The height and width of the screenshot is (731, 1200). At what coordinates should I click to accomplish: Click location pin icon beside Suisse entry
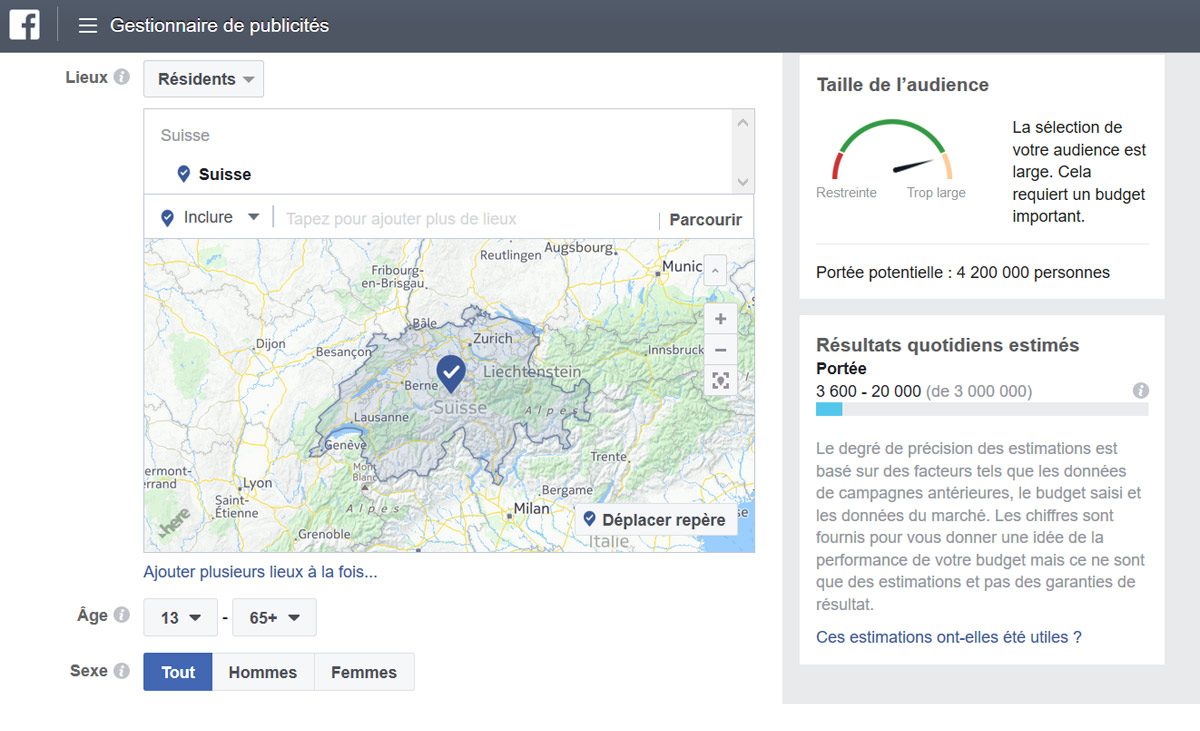(x=183, y=174)
